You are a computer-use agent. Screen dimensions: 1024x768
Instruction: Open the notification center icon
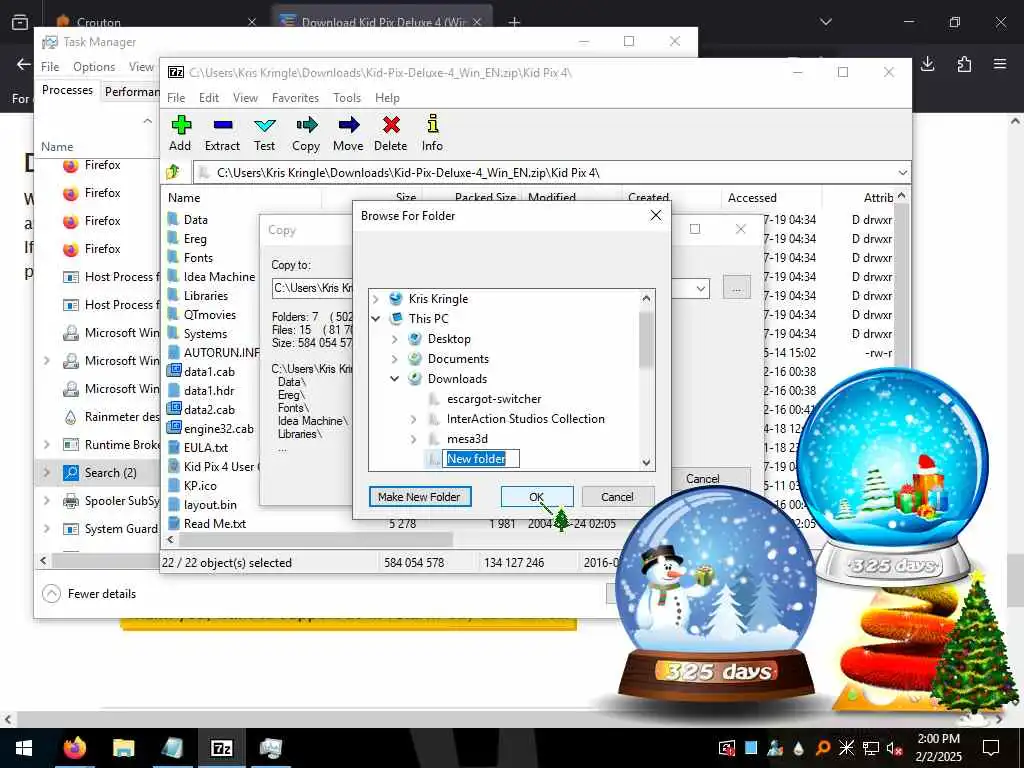[x=991, y=748]
